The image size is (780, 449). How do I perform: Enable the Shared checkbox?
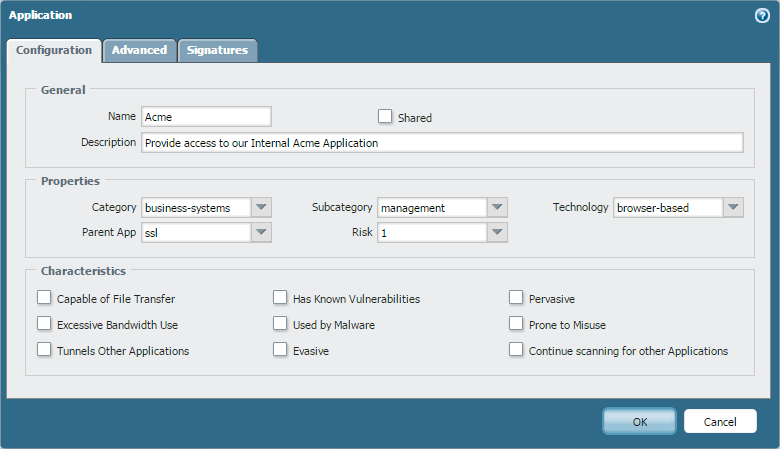tap(385, 116)
